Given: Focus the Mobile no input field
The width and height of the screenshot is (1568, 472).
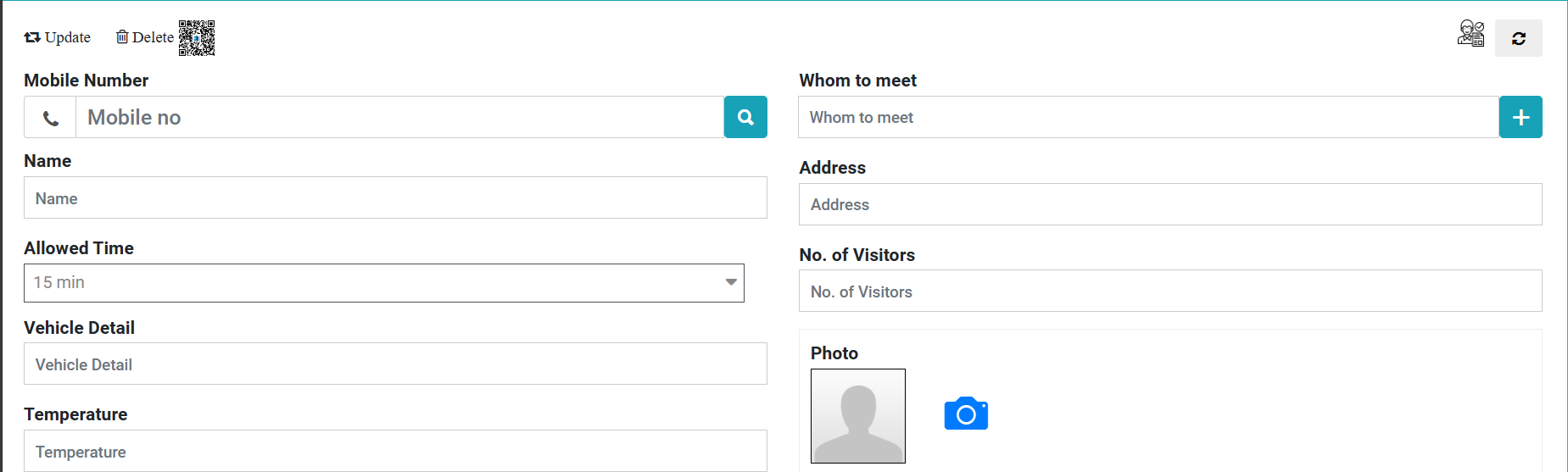Looking at the screenshot, I should pyautogui.click(x=399, y=118).
